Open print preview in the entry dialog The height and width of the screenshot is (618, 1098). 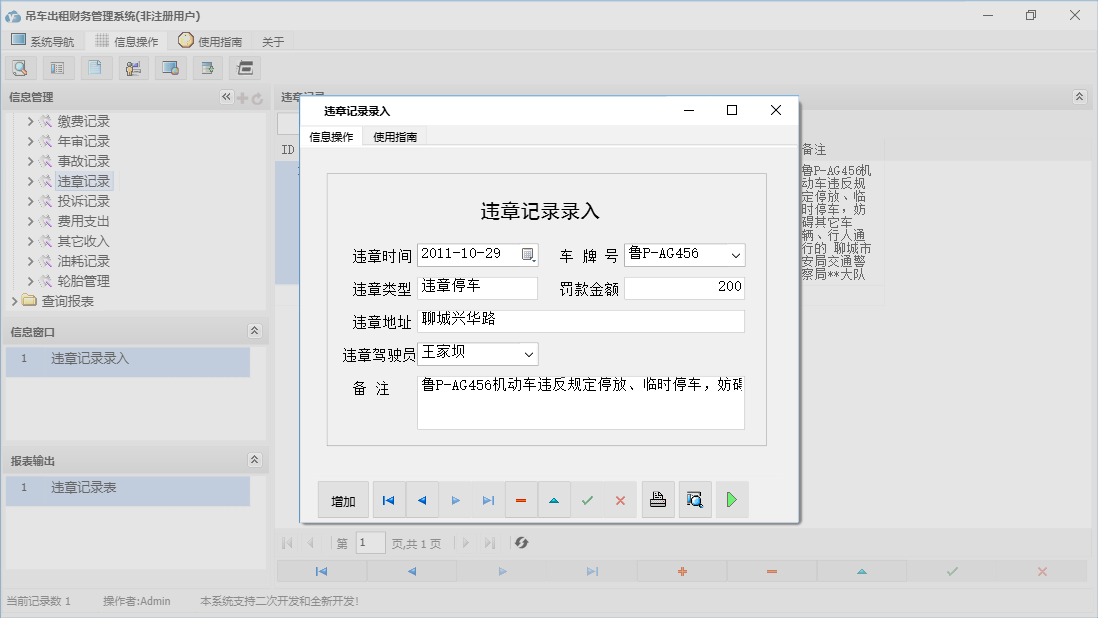[695, 499]
